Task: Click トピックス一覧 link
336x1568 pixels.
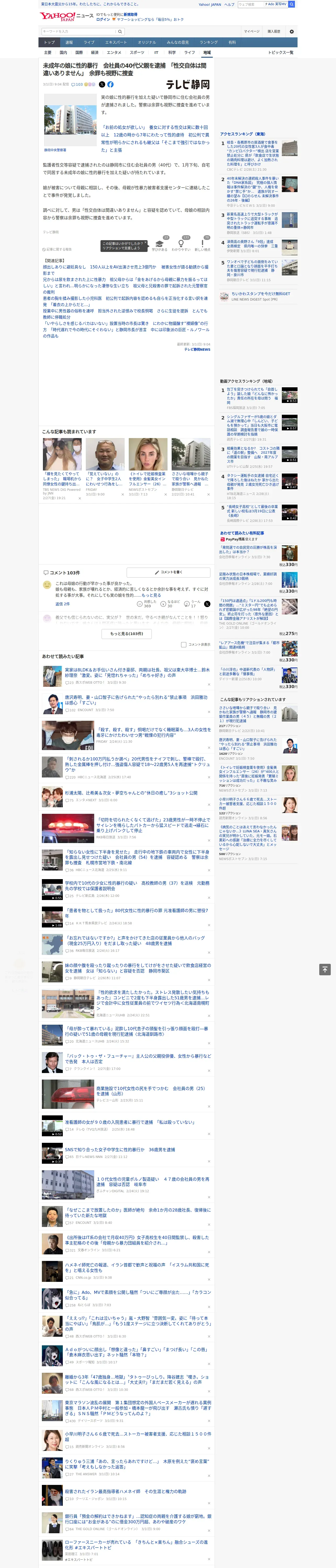Action: click(x=281, y=52)
